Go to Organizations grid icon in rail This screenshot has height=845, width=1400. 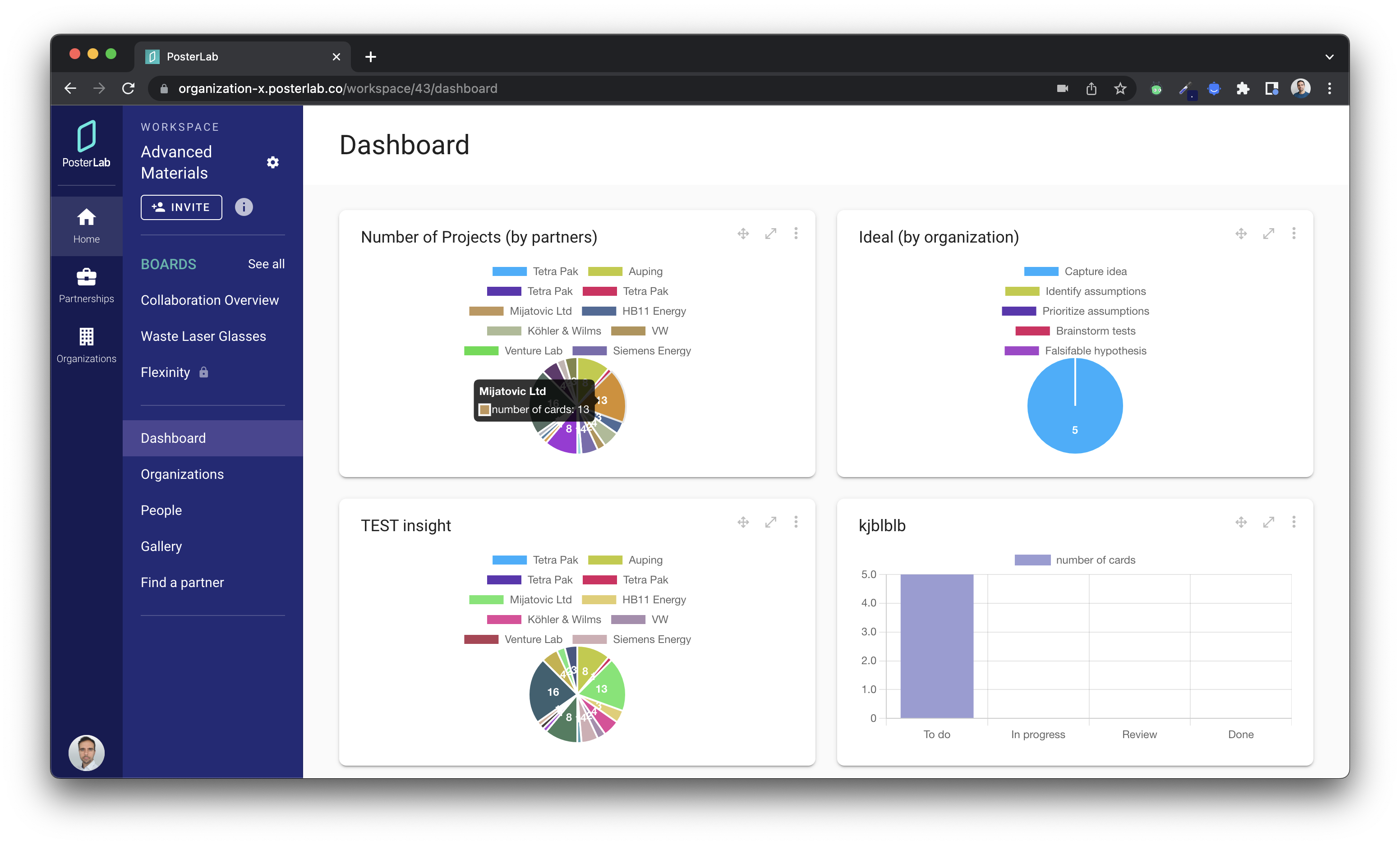86,337
